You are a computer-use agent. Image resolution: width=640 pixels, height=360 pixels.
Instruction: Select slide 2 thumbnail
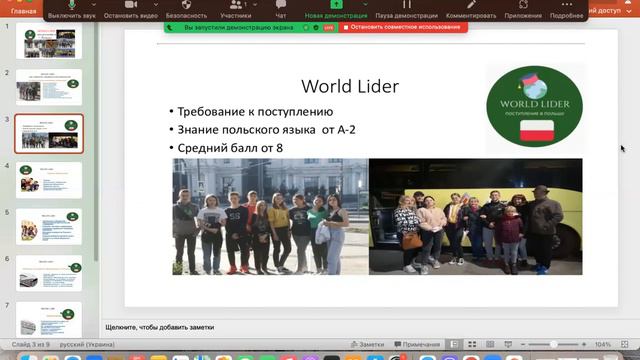pos(49,87)
